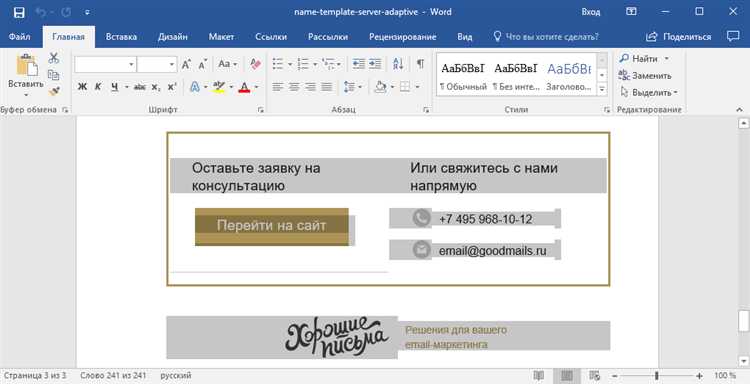Click the Что вы хотите сделать search box

(x=546, y=37)
